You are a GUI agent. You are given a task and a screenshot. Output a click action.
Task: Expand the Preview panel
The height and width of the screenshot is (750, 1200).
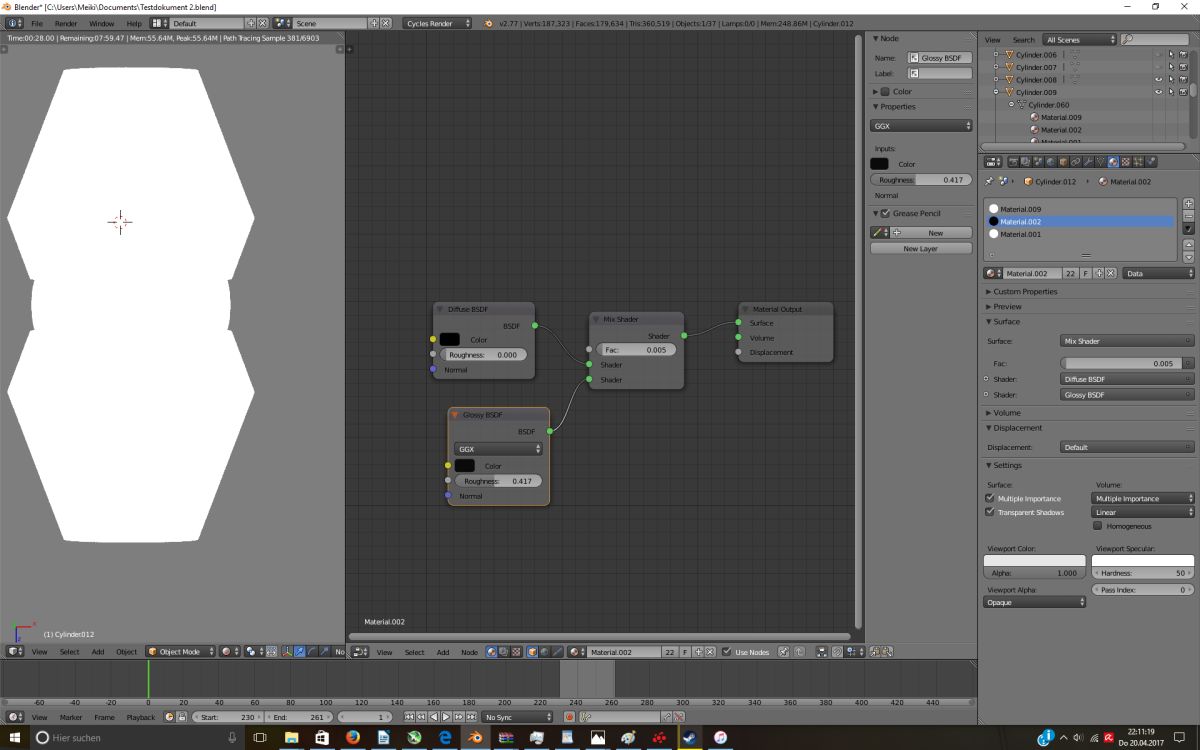pos(1007,306)
